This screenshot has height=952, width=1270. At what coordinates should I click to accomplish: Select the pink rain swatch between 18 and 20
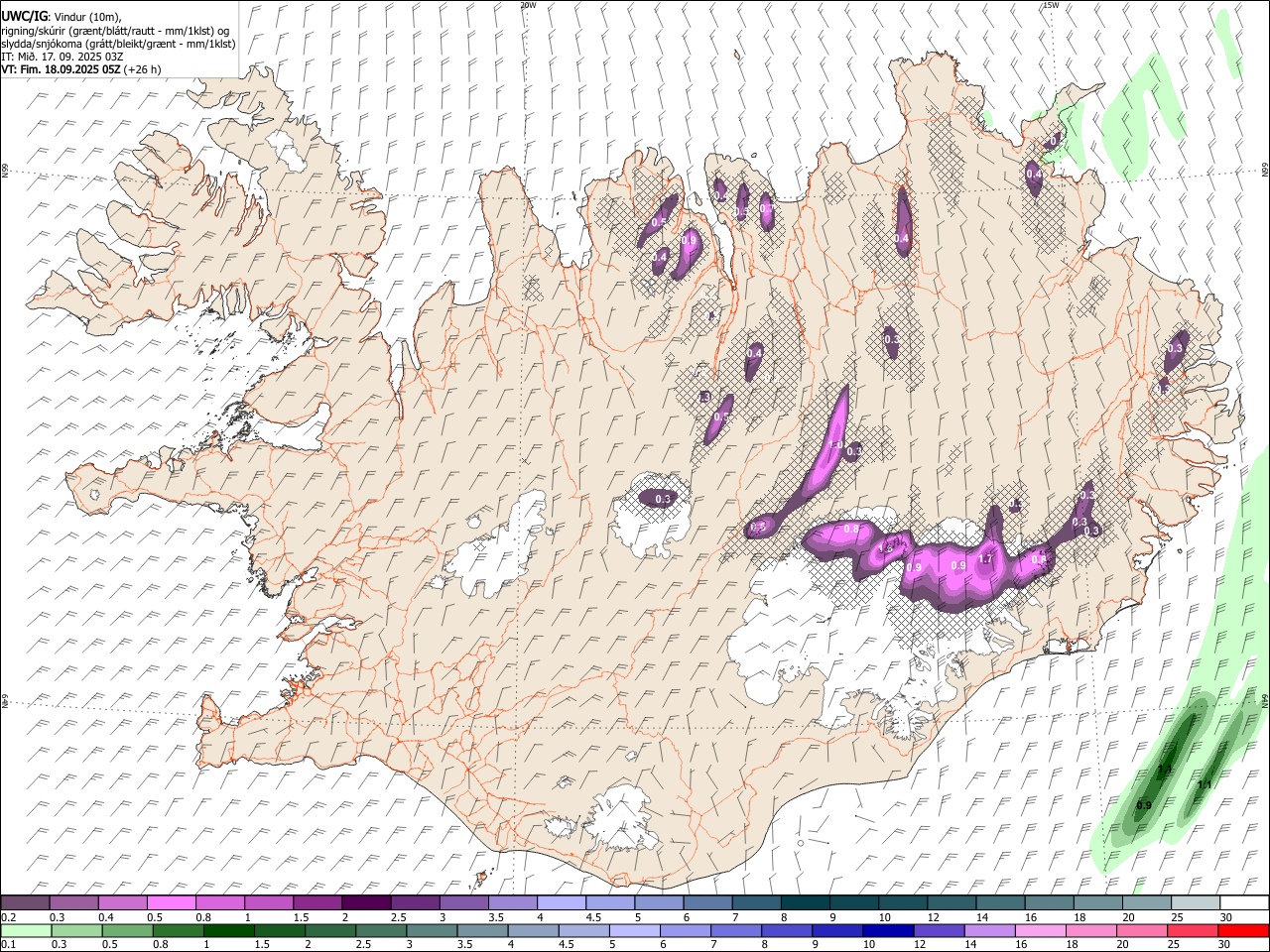pos(1090,930)
